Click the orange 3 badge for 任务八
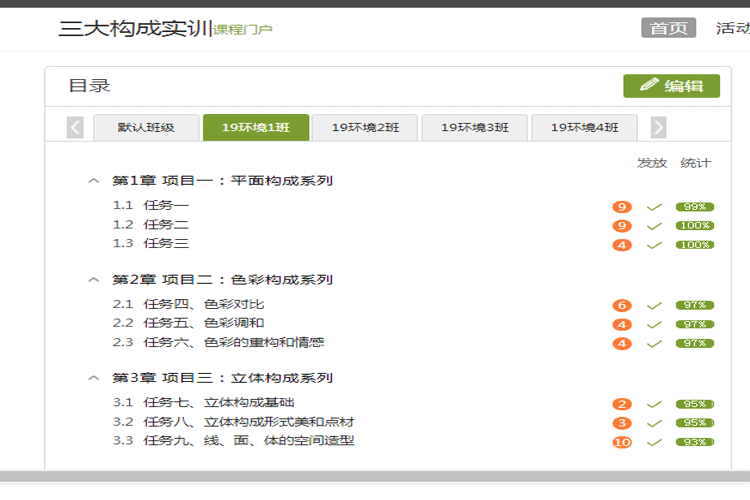 coord(622,423)
